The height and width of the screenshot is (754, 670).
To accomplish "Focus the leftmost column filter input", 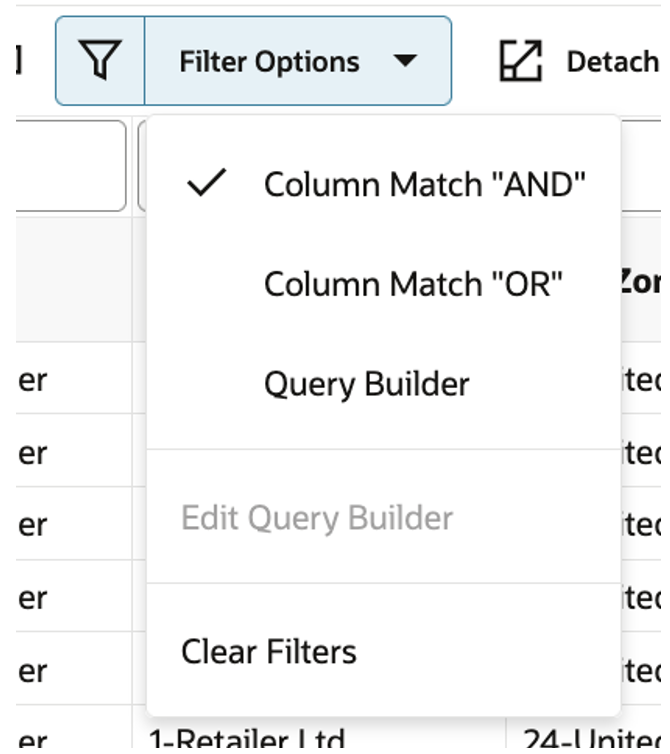I will [x=70, y=166].
